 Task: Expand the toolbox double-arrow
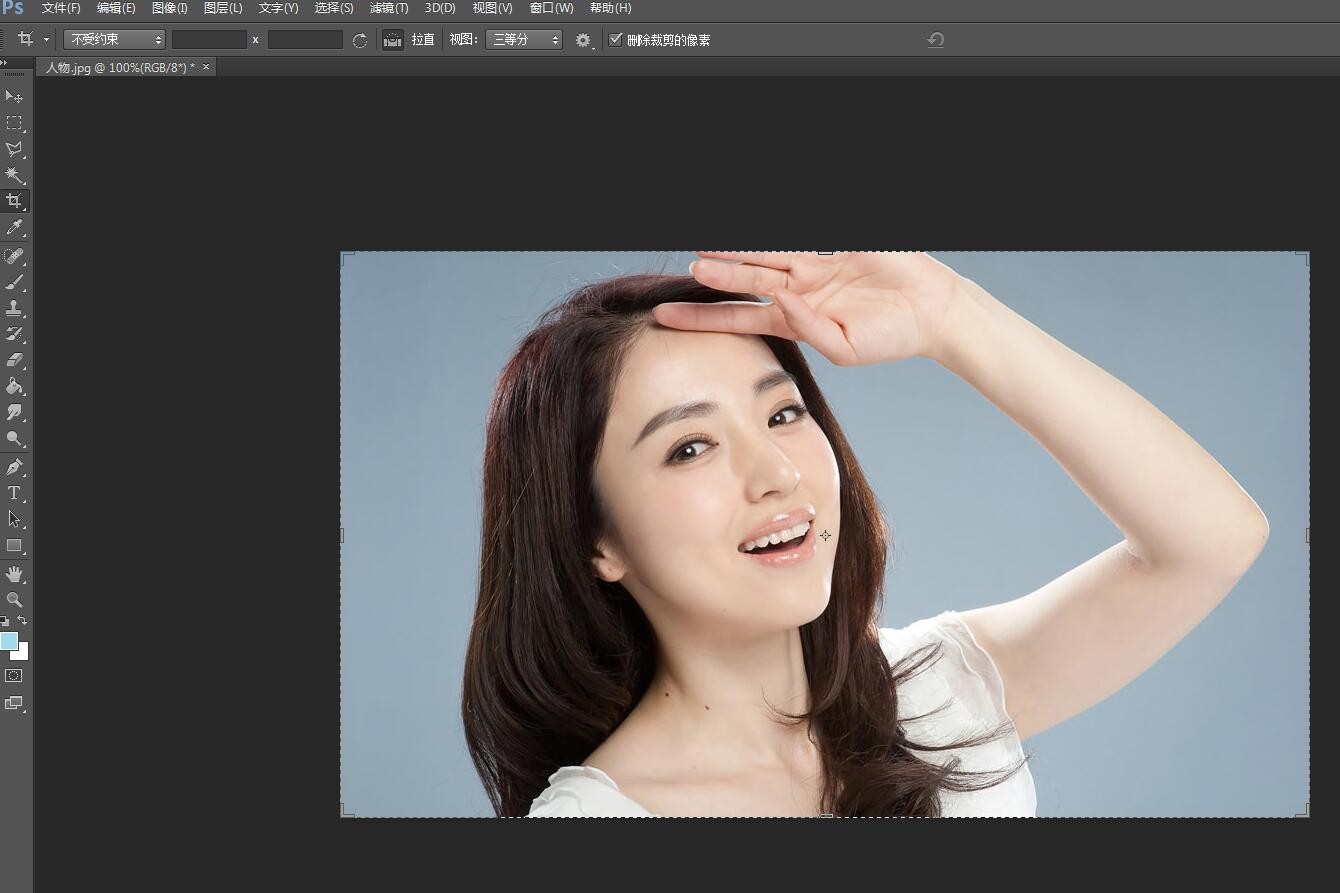(x=4, y=62)
